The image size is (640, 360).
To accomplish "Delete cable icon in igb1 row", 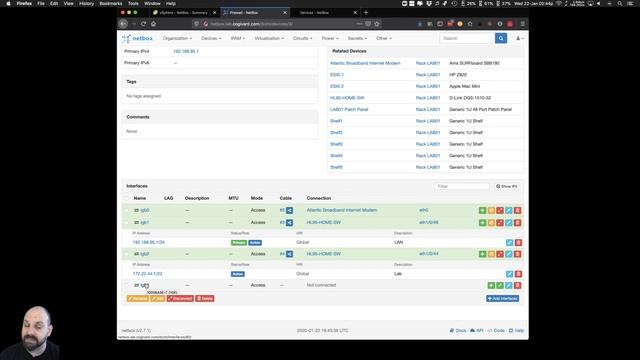I will point(500,223).
